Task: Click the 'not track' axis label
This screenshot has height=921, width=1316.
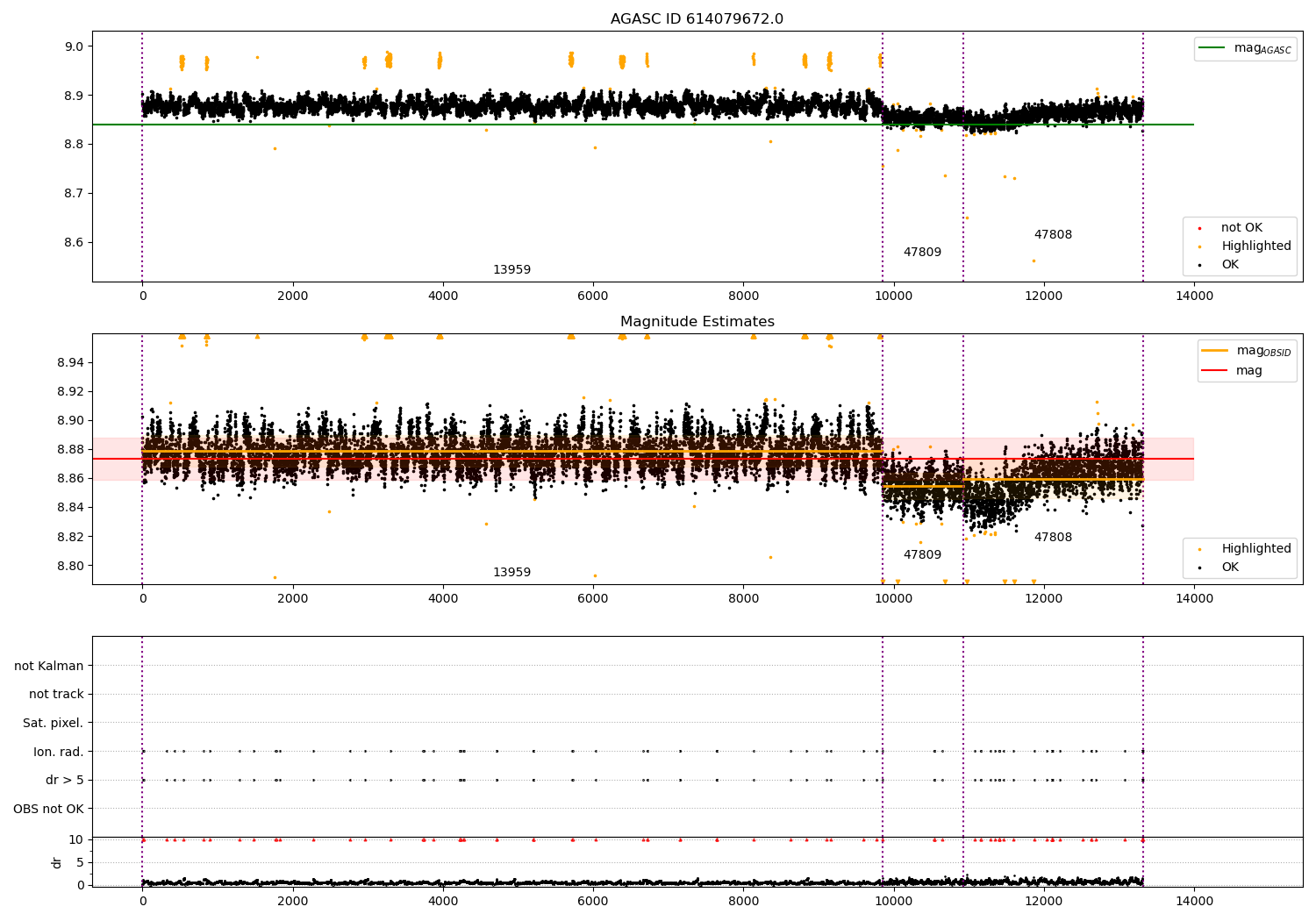Action: coord(56,694)
